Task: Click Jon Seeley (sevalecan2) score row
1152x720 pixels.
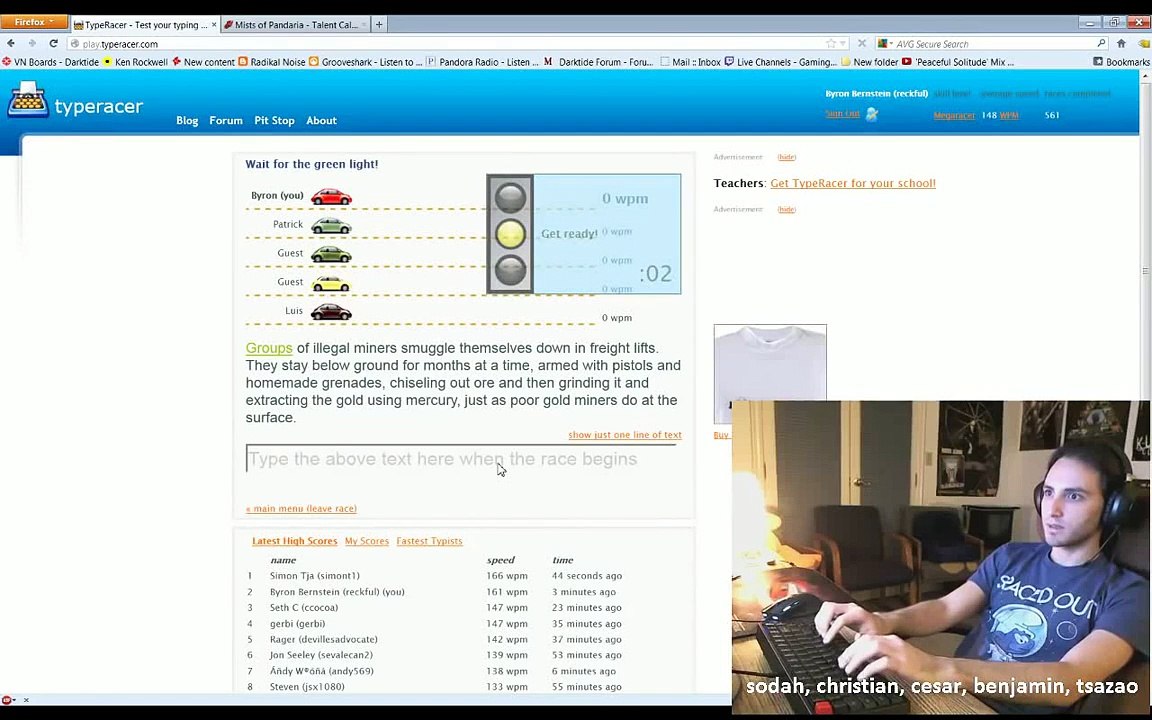Action: pos(435,655)
